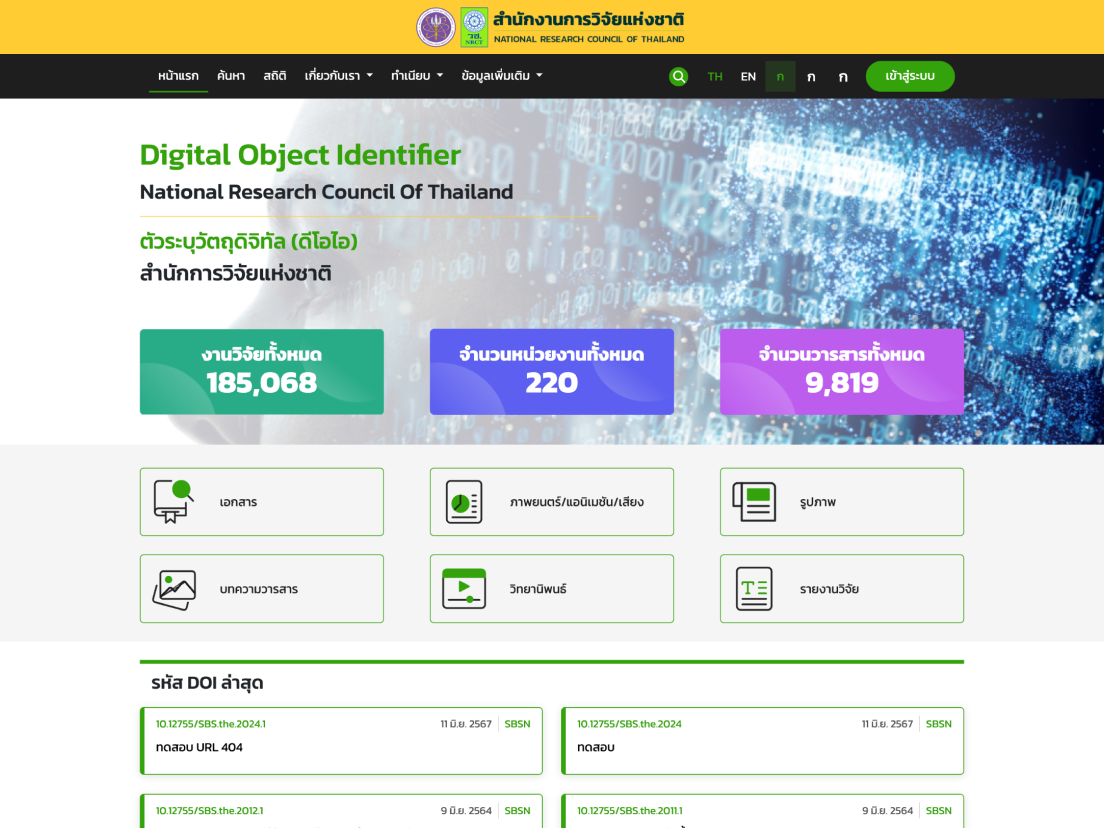Click the บทความวารสาร category icon
Image resolution: width=1104 pixels, height=828 pixels.
coord(174,589)
